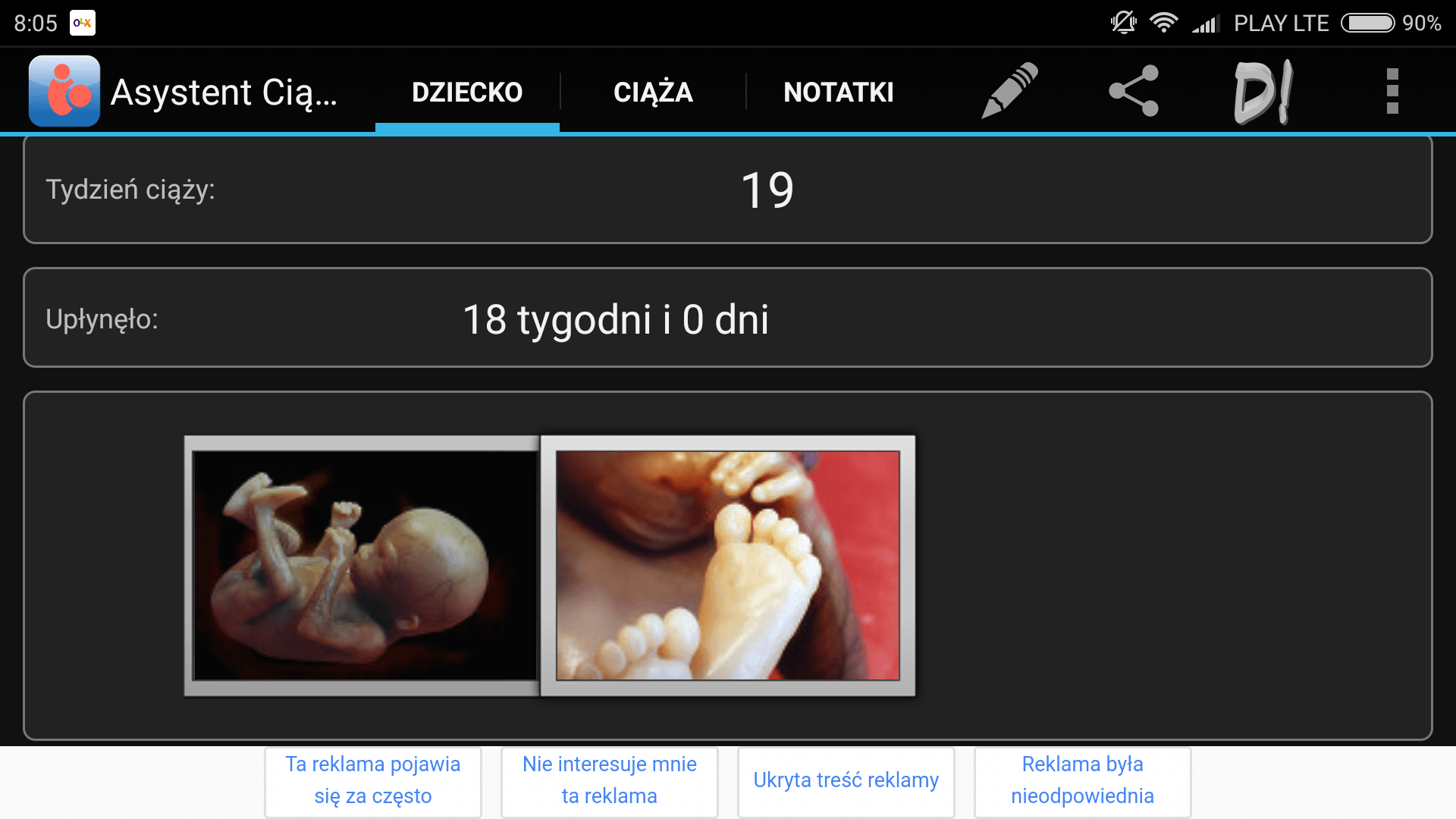Tap the 8:05 clock in status bar

(36, 23)
